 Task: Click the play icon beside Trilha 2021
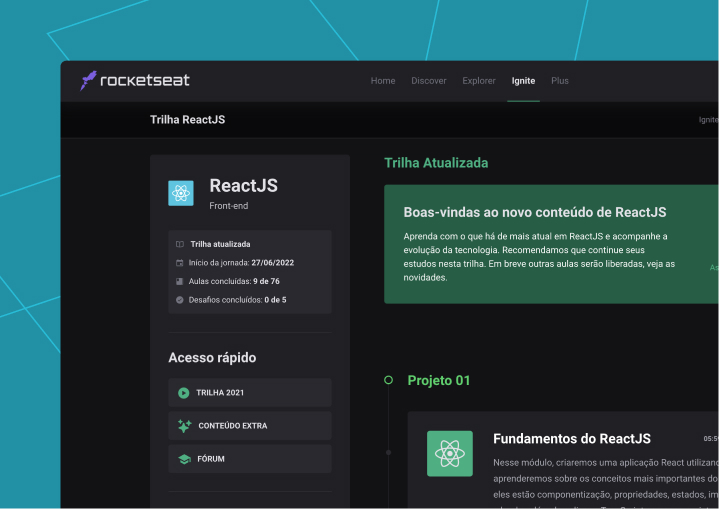pos(183,393)
